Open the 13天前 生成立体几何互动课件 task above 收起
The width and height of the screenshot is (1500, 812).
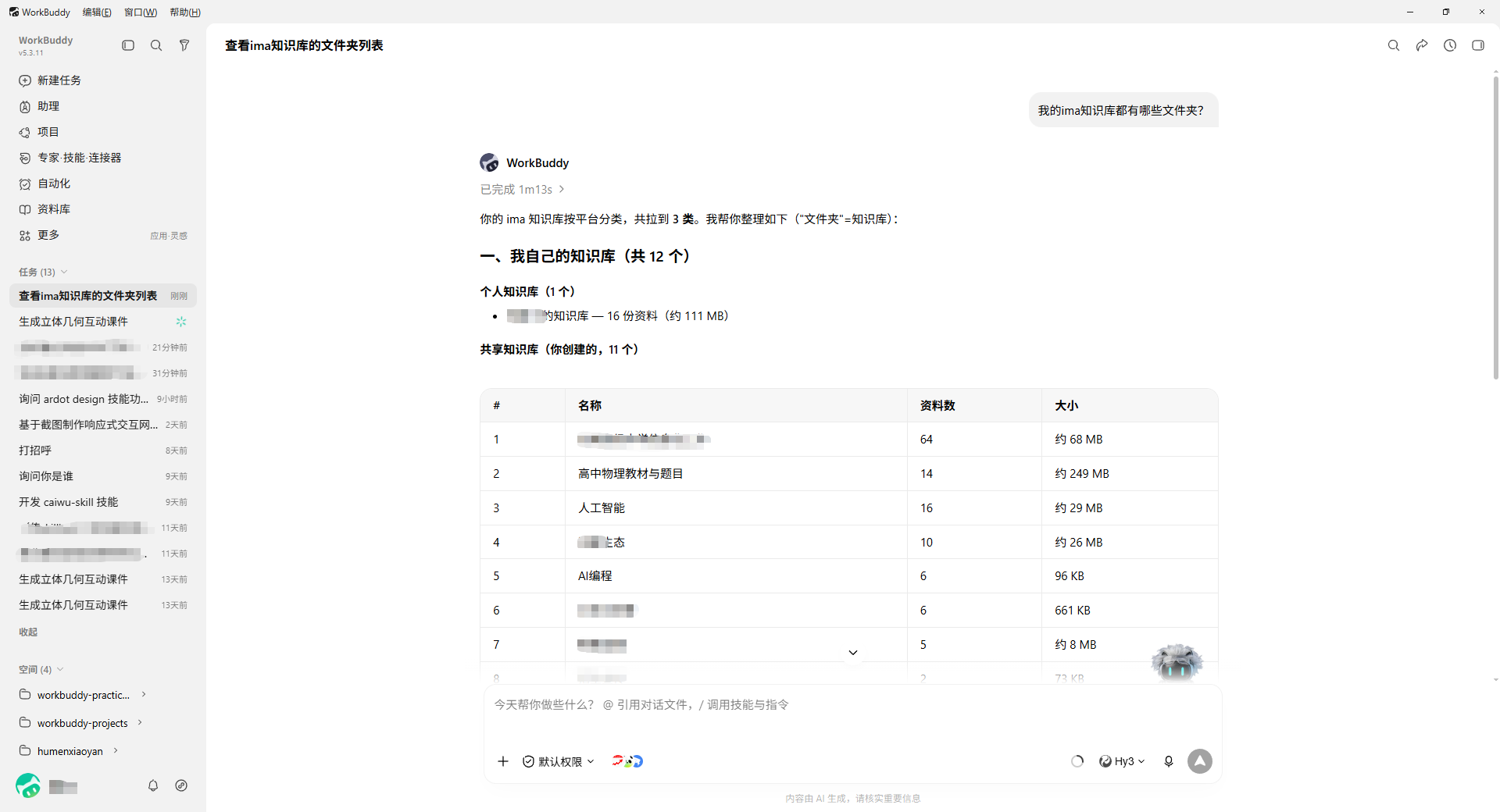coord(103,605)
